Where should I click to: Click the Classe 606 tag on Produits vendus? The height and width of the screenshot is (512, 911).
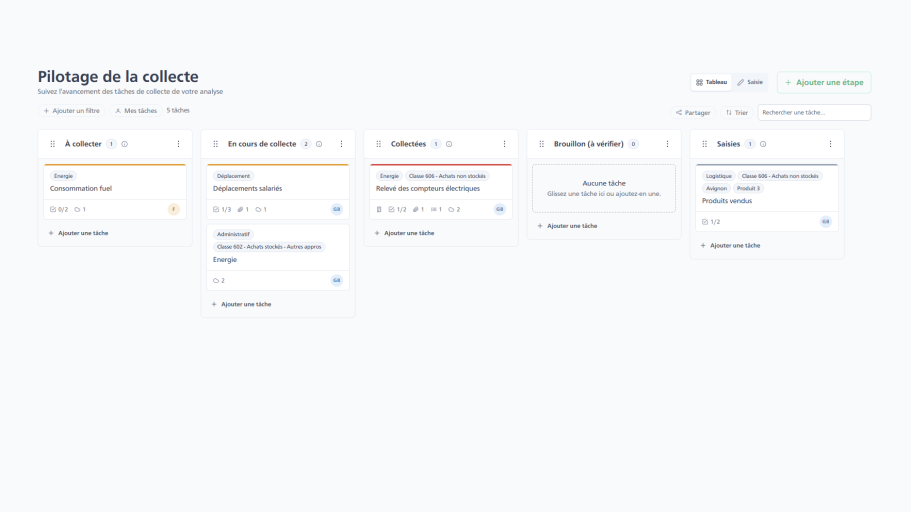780,176
